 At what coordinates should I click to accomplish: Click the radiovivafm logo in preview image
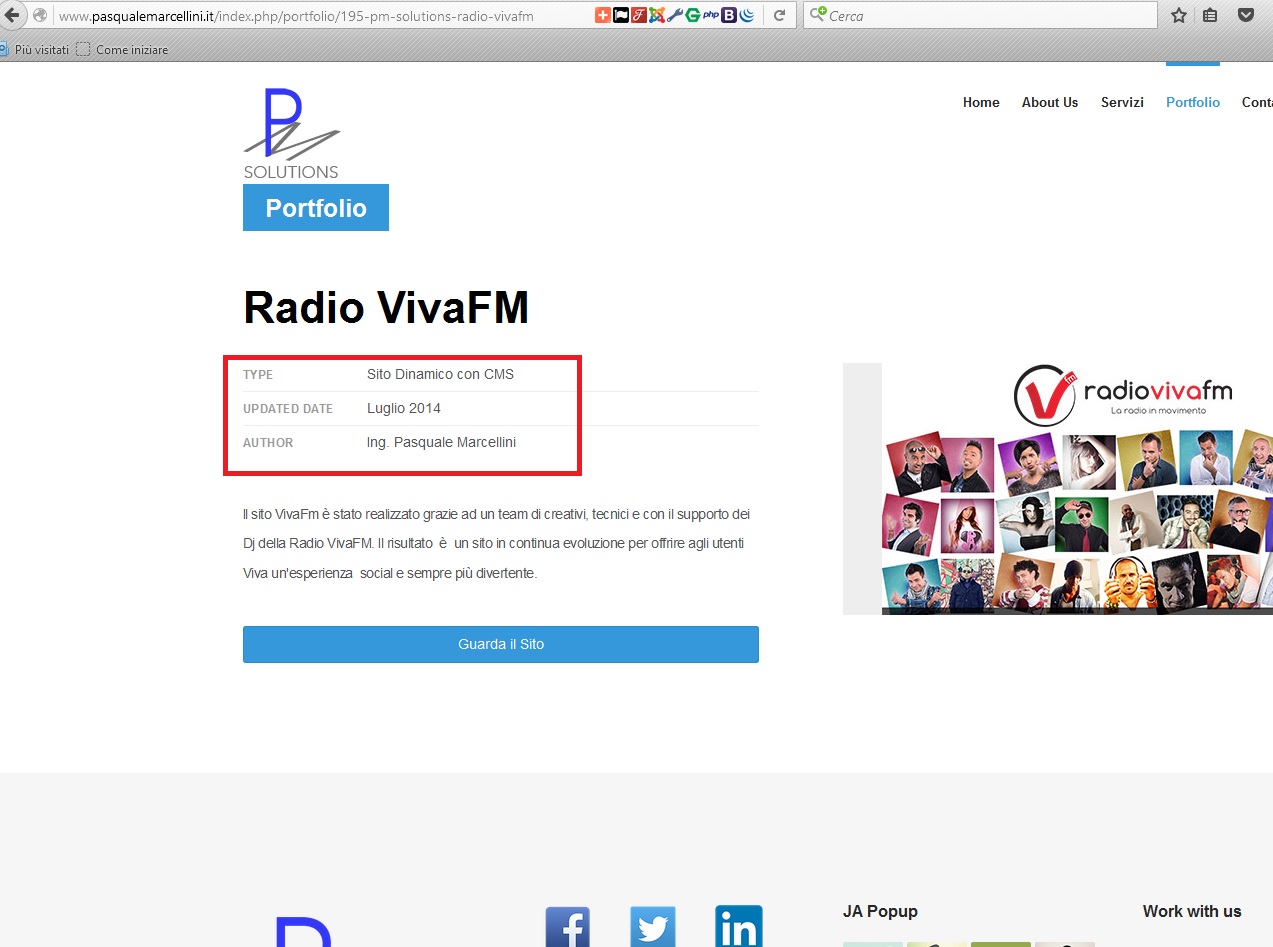pos(1123,395)
